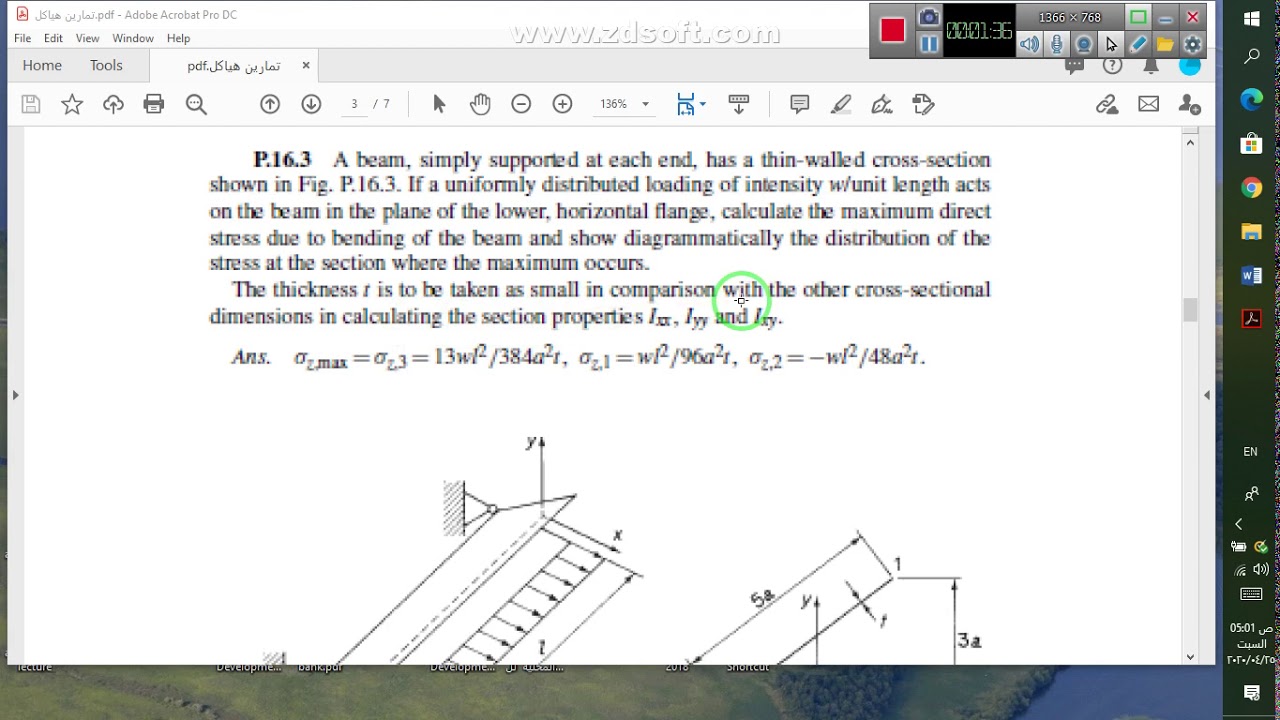Go to the next page arrow
Viewport: 1280px width, 720px height.
tap(311, 104)
